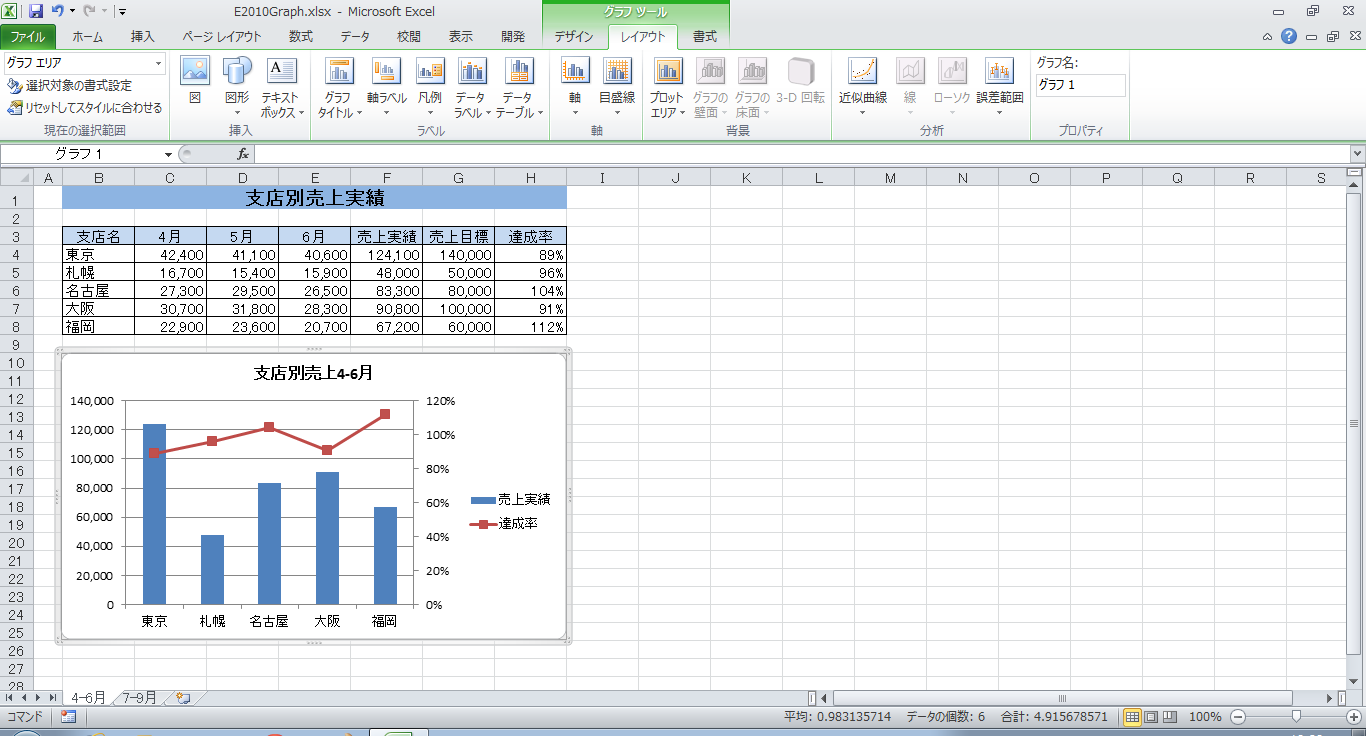Click リセットしてスタイルに合わせる button

tap(85, 107)
